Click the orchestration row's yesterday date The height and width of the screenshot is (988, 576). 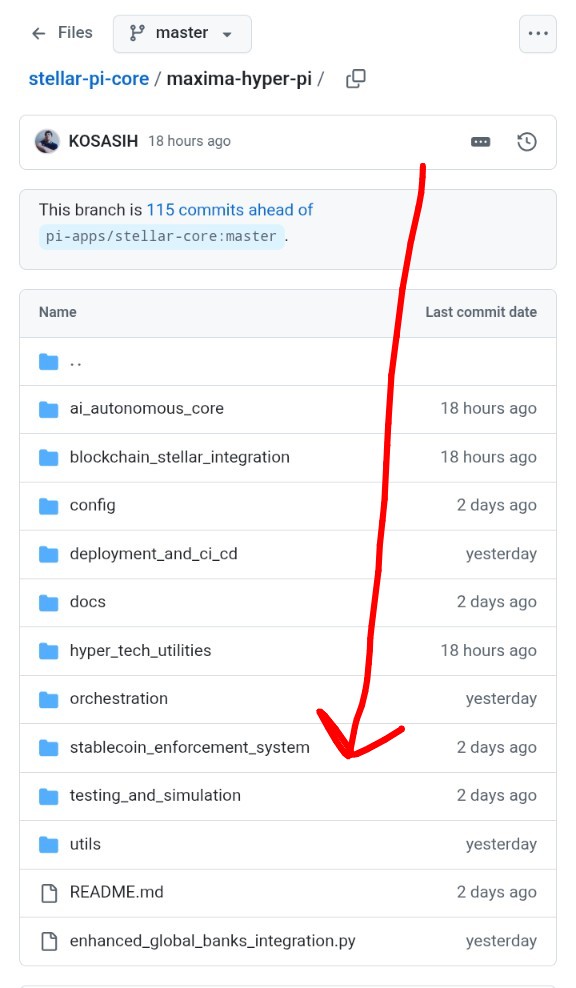(501, 699)
